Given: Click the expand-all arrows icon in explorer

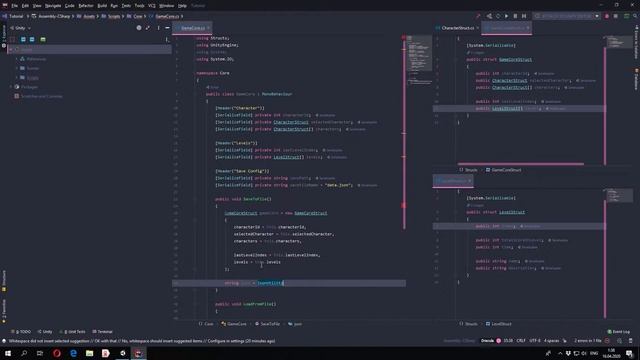Looking at the screenshot, I should (x=148, y=28).
